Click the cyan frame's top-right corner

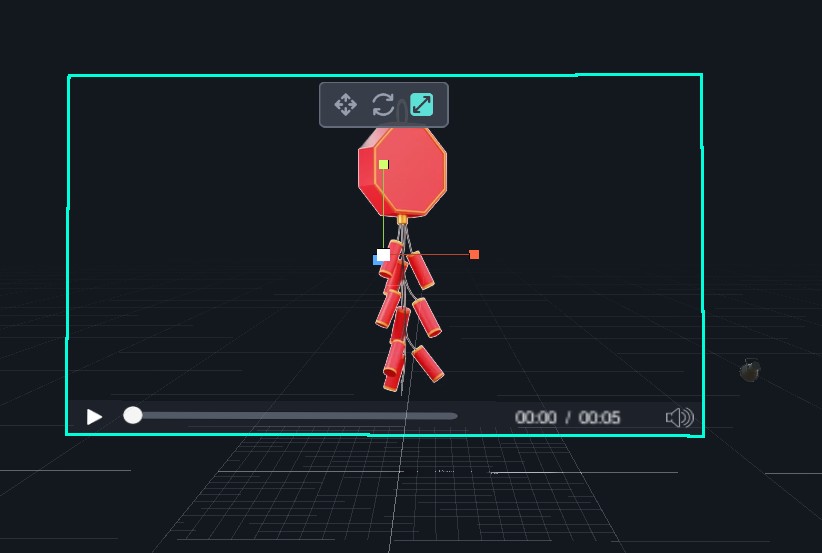[x=701, y=75]
